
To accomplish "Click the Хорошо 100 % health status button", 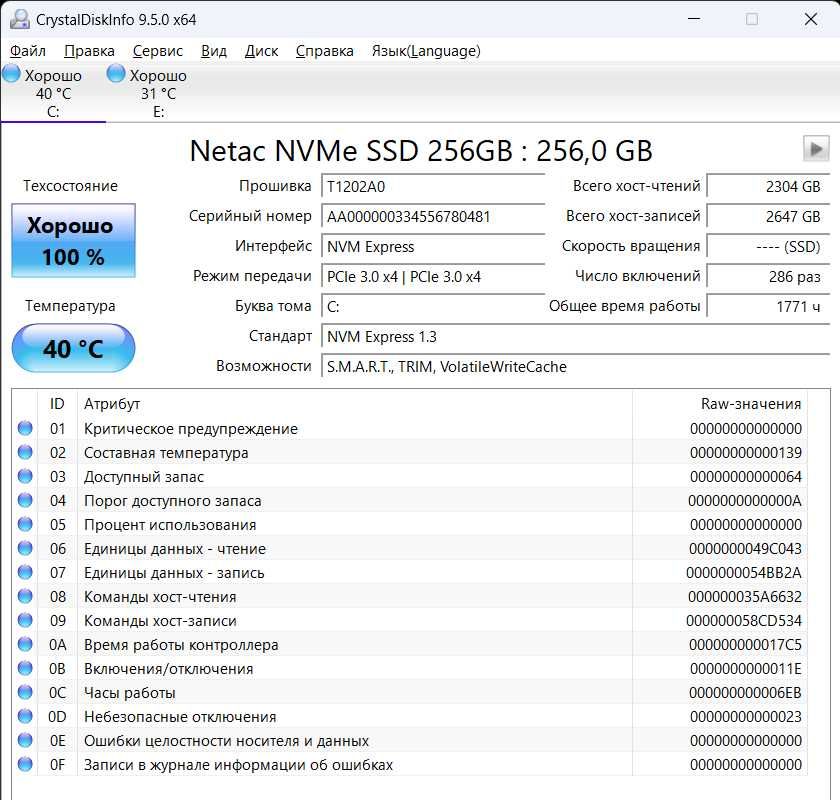I will pos(73,241).
